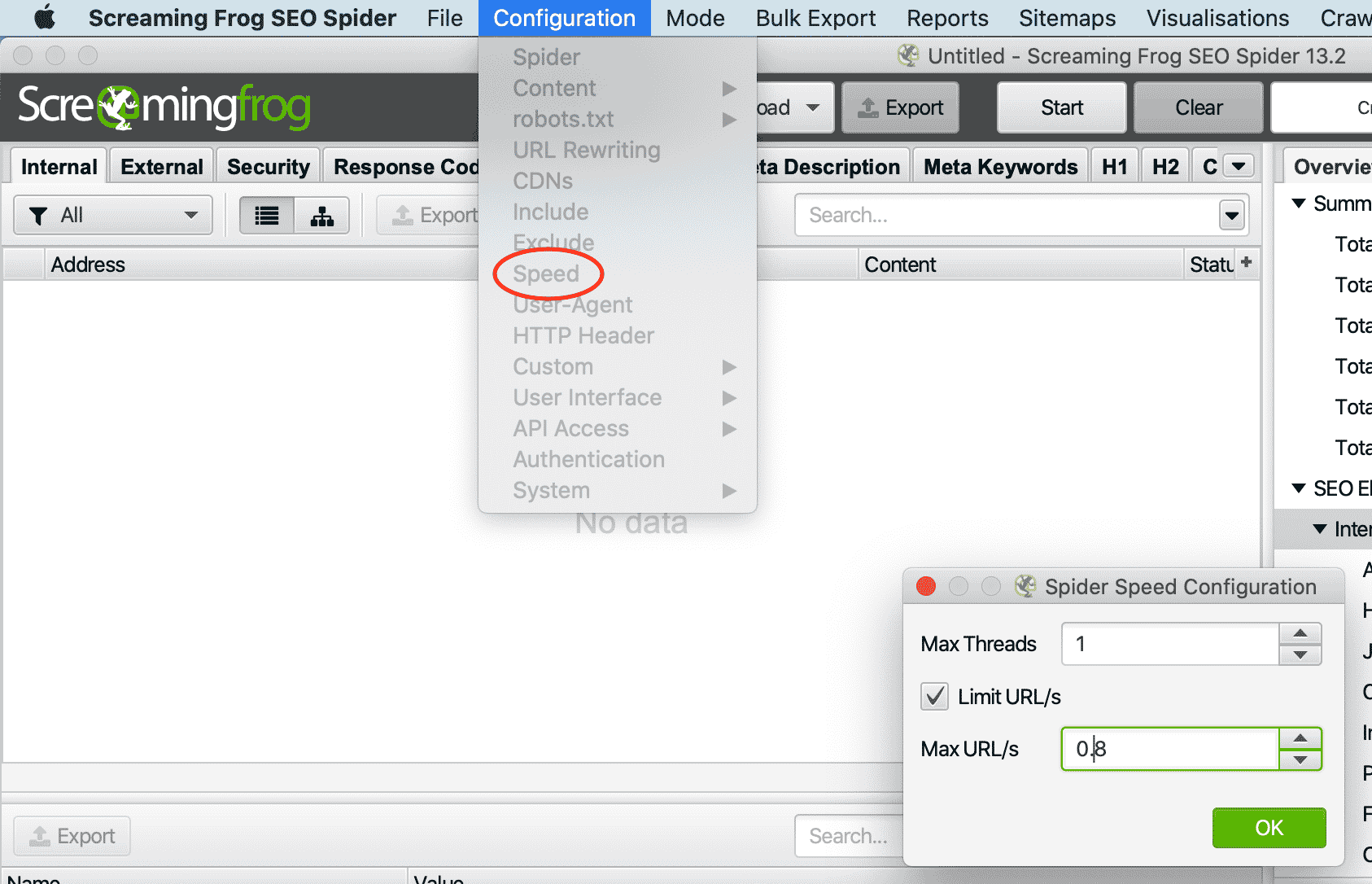Increase Max URL/s with up arrow
Image resolution: width=1372 pixels, height=884 pixels.
tap(1300, 738)
